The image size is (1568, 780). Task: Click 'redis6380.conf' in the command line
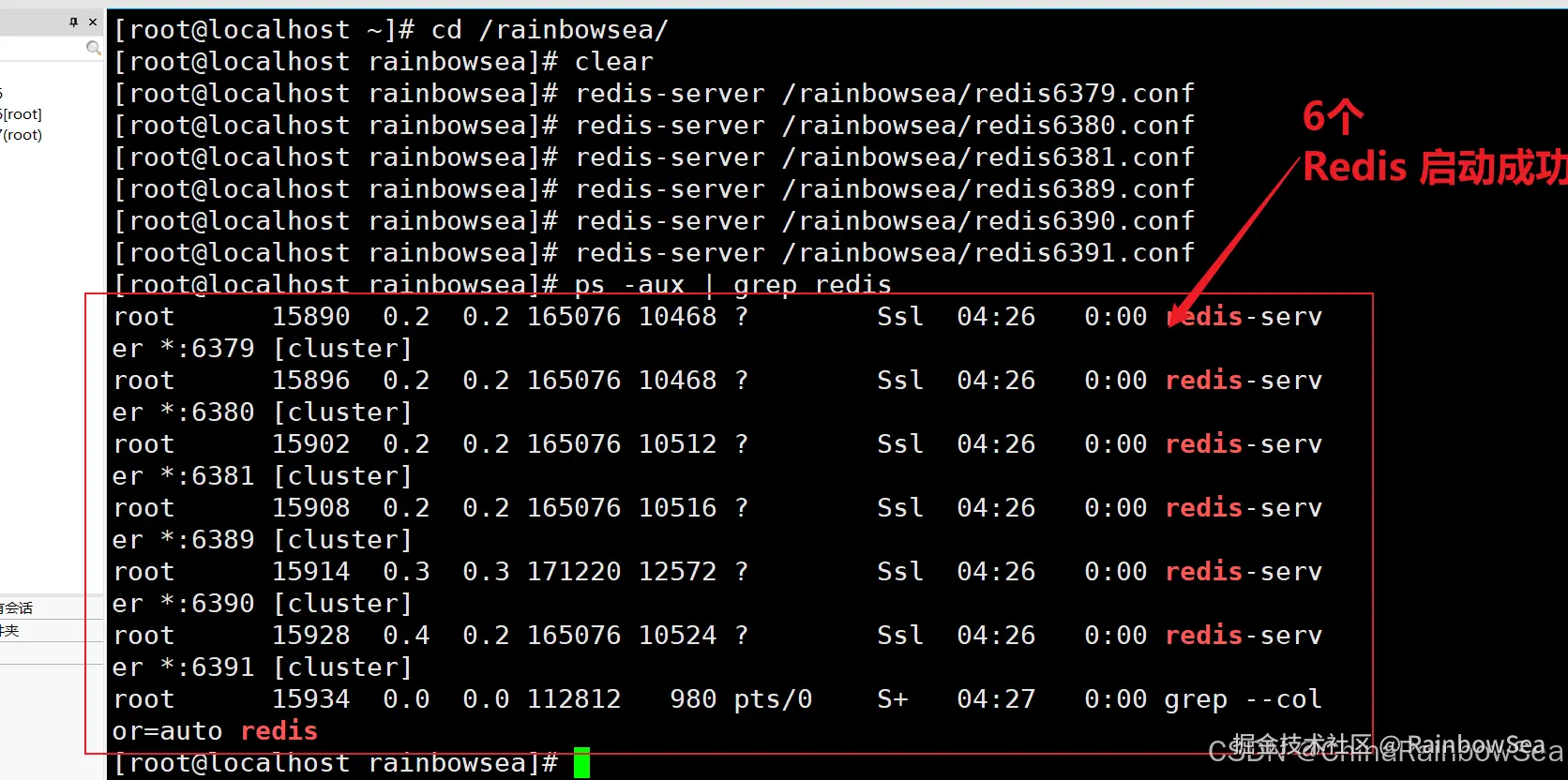(x=1084, y=125)
